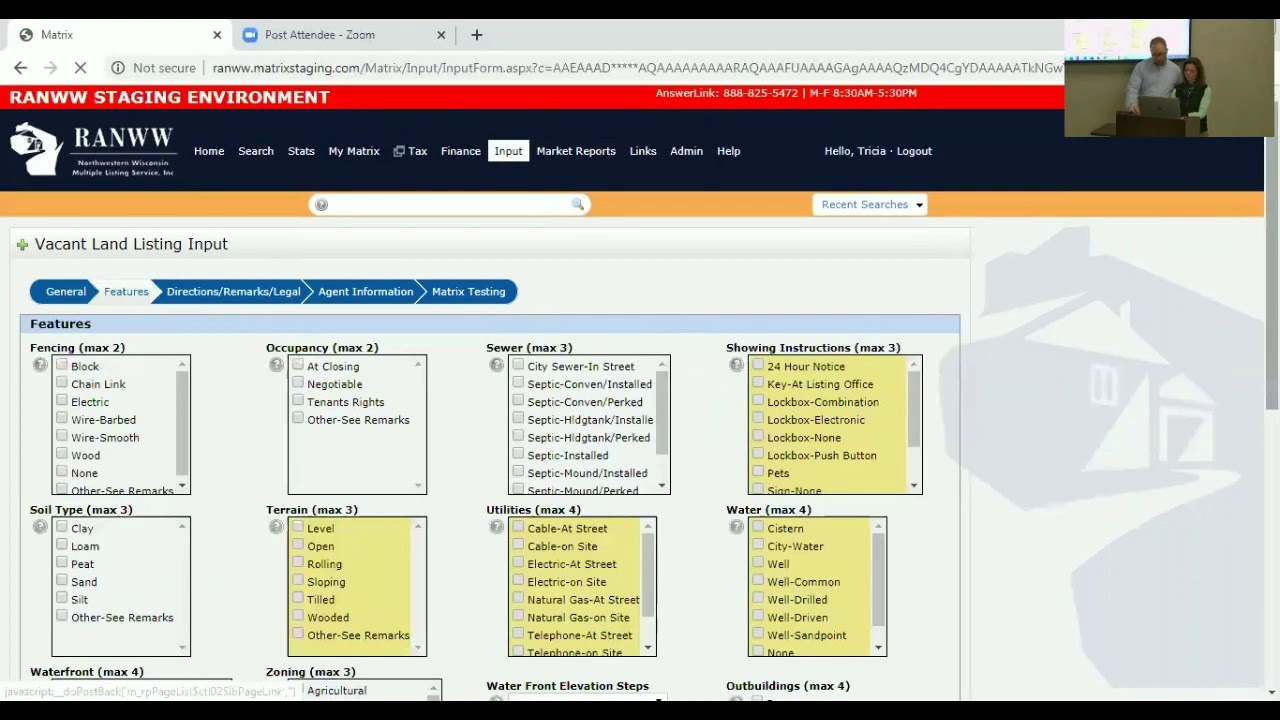This screenshot has height=720, width=1280.
Task: Open My Matrix link
Action: click(354, 151)
